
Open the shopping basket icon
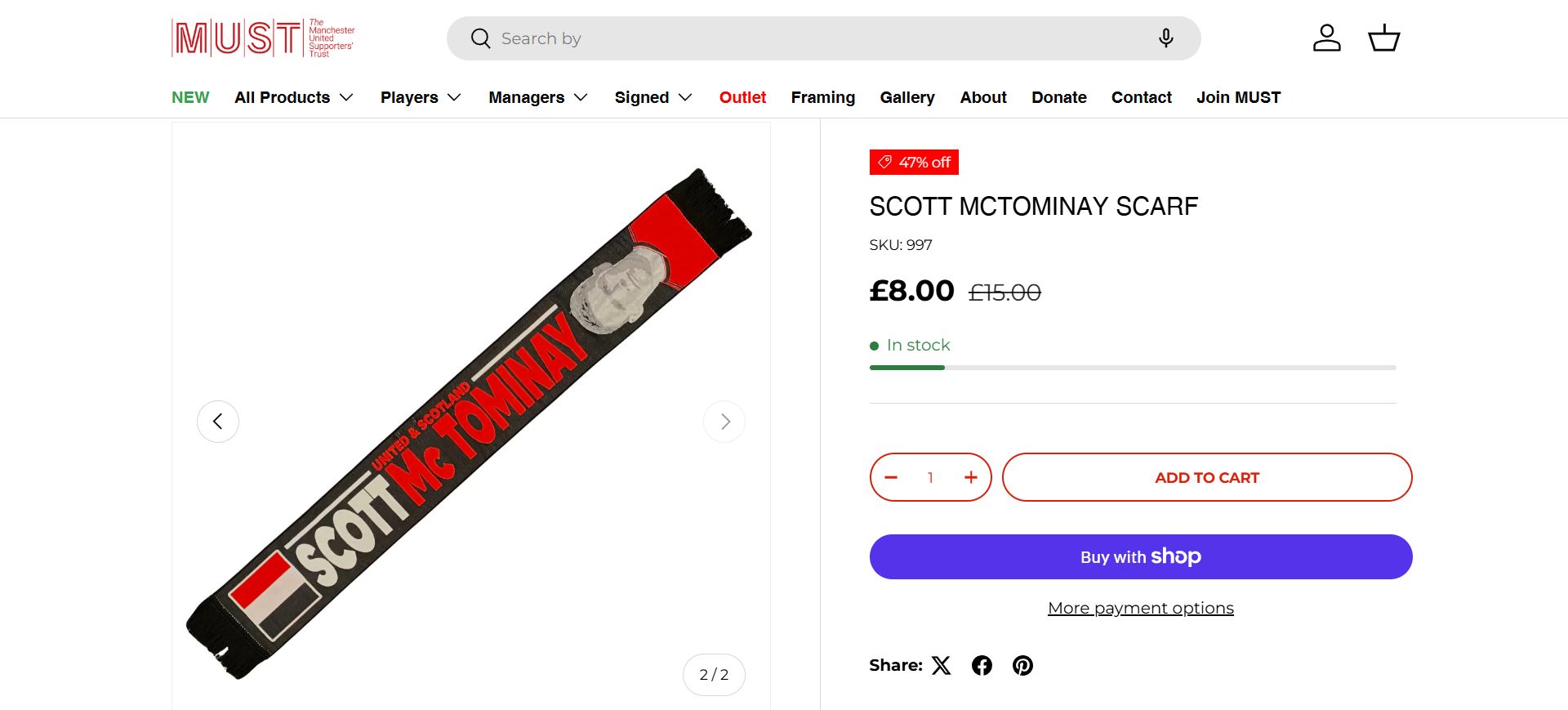coord(1383,38)
